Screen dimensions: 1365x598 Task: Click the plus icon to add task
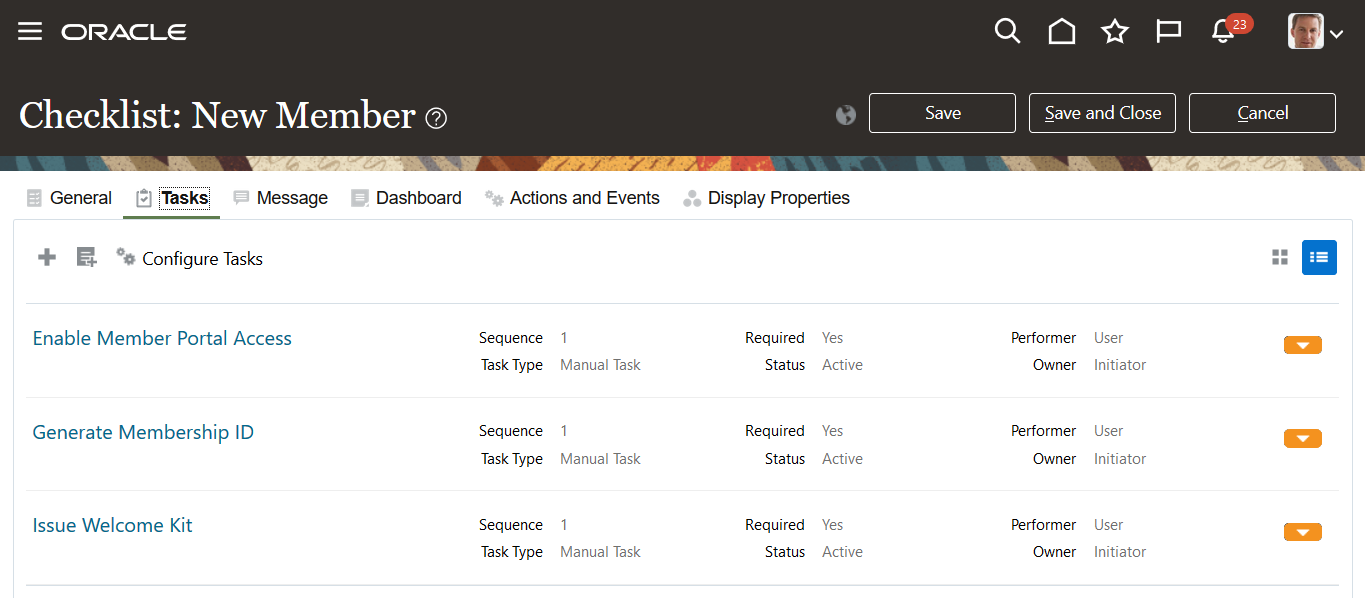click(47, 258)
